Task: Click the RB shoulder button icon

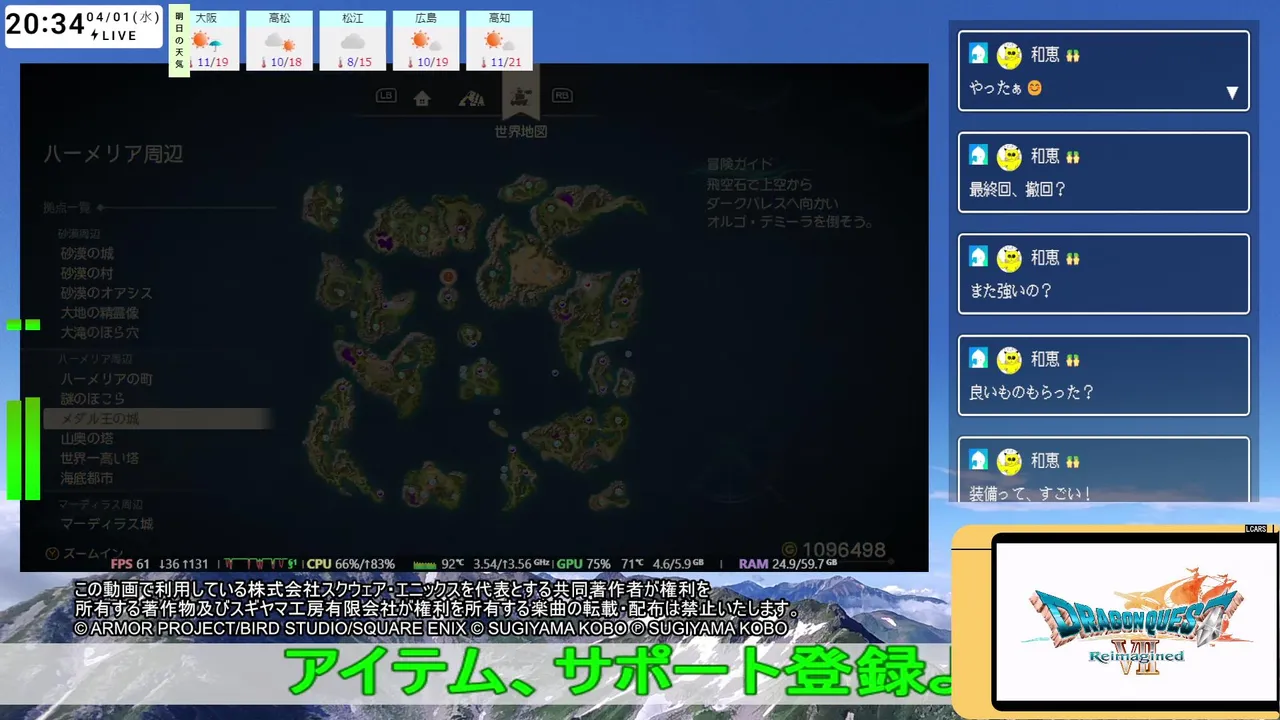Action: pyautogui.click(x=562, y=96)
